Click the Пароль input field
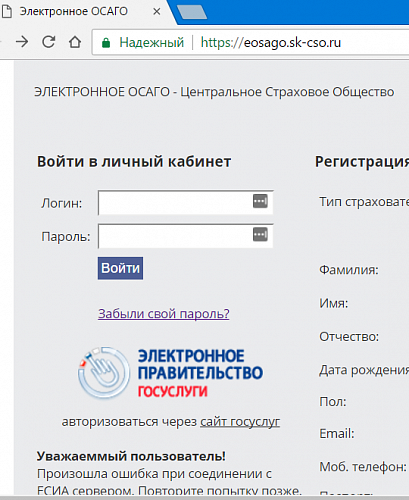The height and width of the screenshot is (500, 409). coord(186,236)
